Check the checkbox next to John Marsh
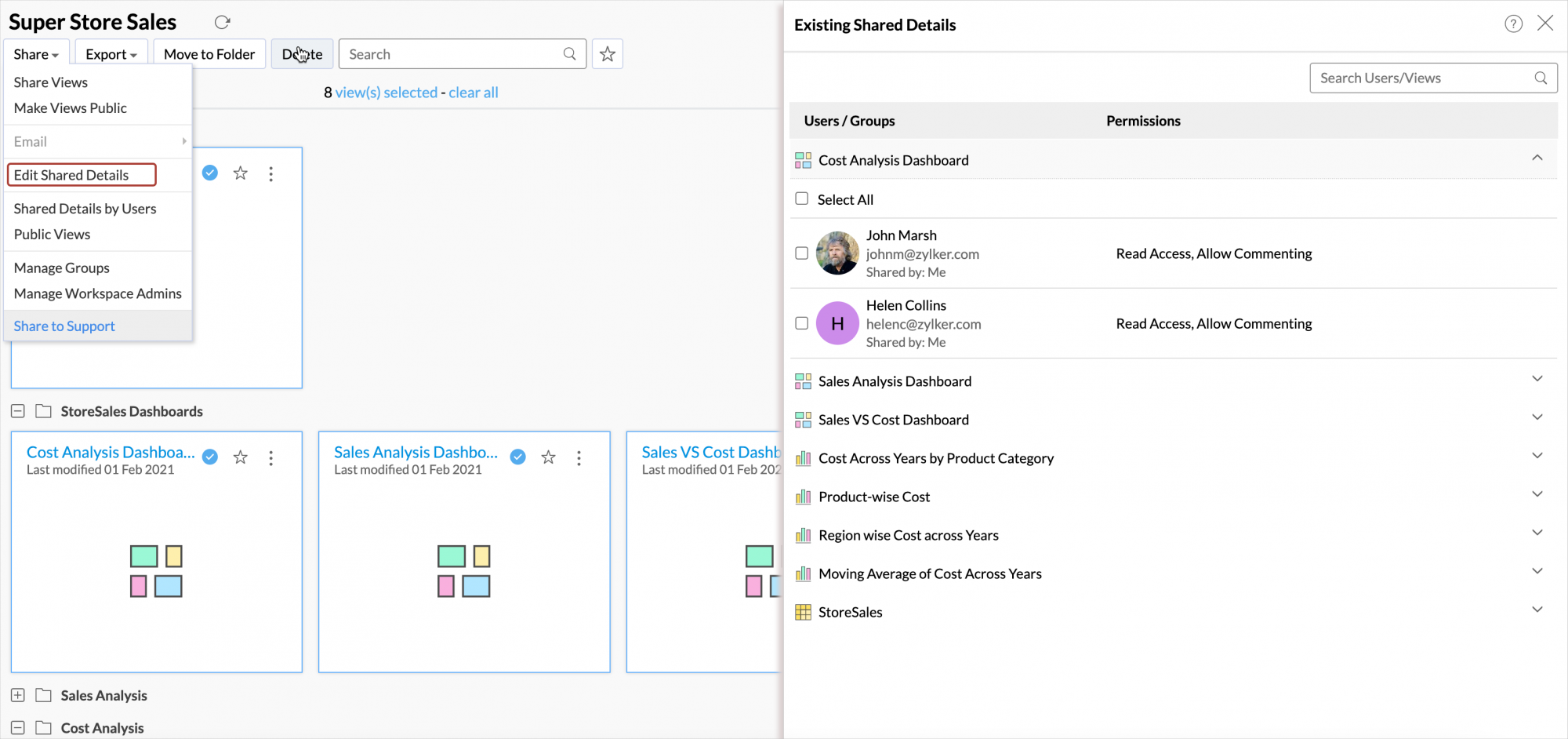This screenshot has width=1568, height=739. point(801,253)
